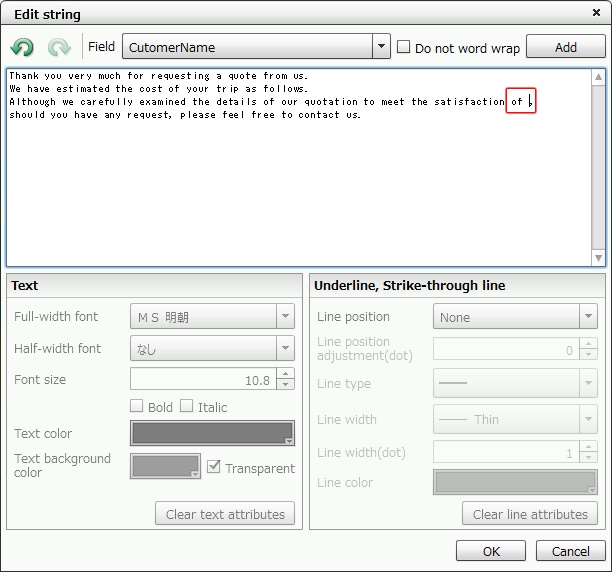Toggle the Italic checkbox
Viewport: 612px width, 572px height.
tap(186, 406)
